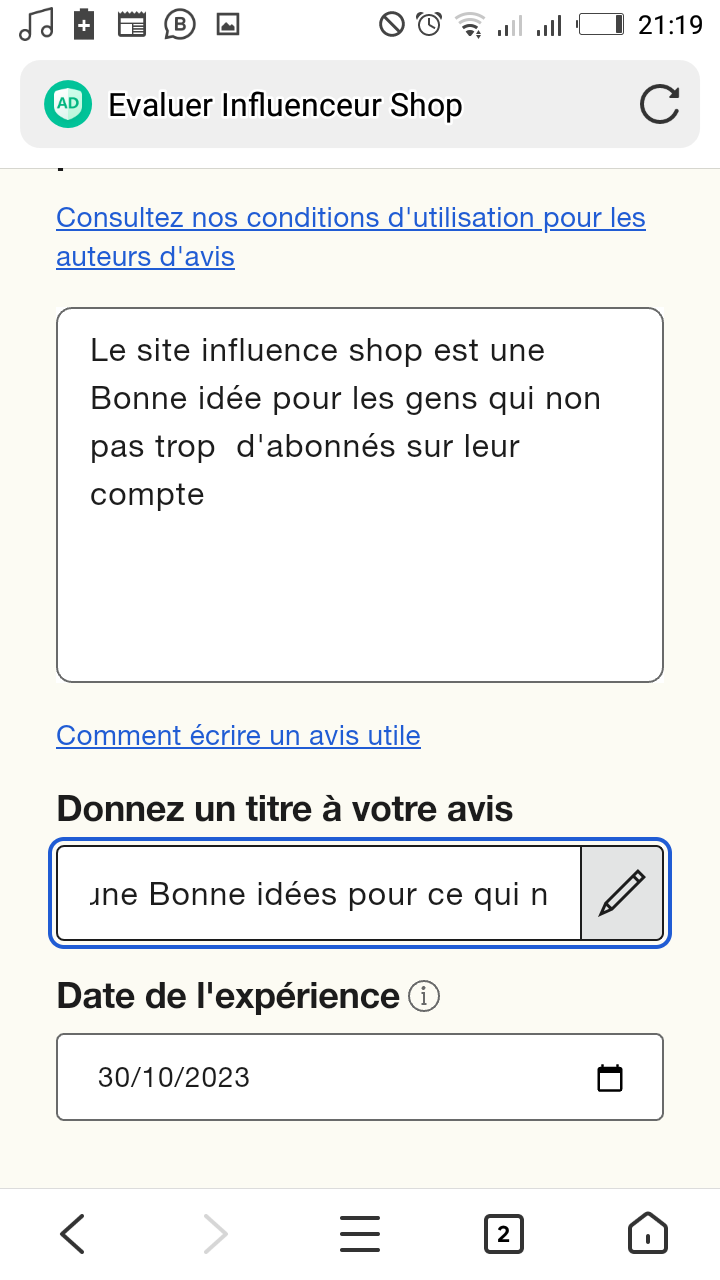The width and height of the screenshot is (720, 1280).
Task: Click the review title input field
Action: pyautogui.click(x=320, y=893)
